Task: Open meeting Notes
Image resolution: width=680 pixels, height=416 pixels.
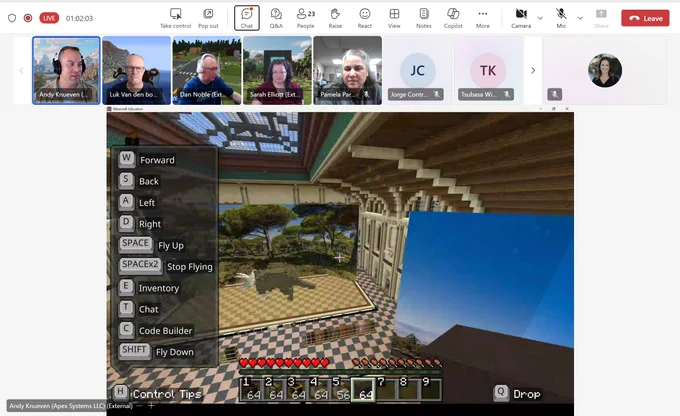Action: tap(424, 18)
